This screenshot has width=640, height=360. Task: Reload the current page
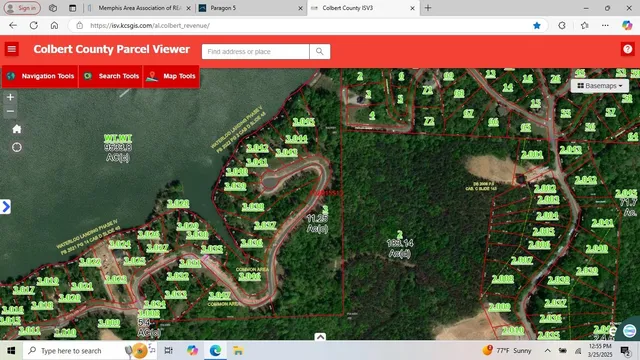pos(33,25)
